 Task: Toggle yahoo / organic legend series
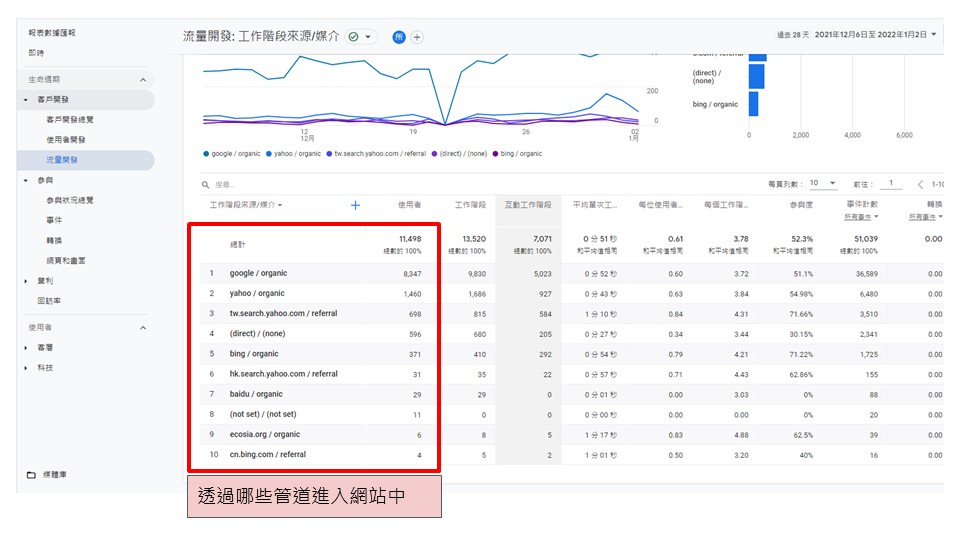pos(293,154)
